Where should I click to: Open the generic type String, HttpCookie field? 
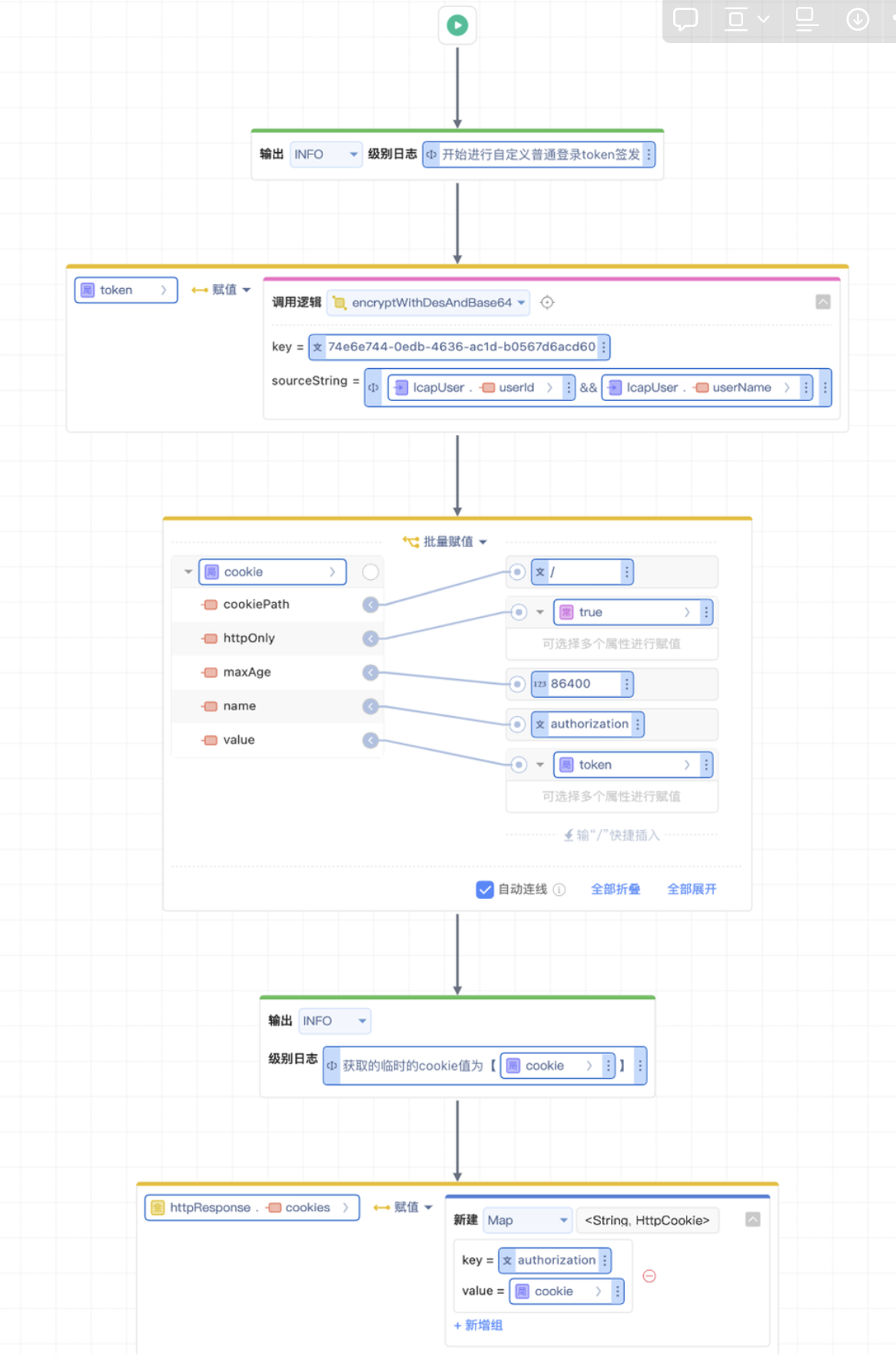pyautogui.click(x=647, y=1220)
